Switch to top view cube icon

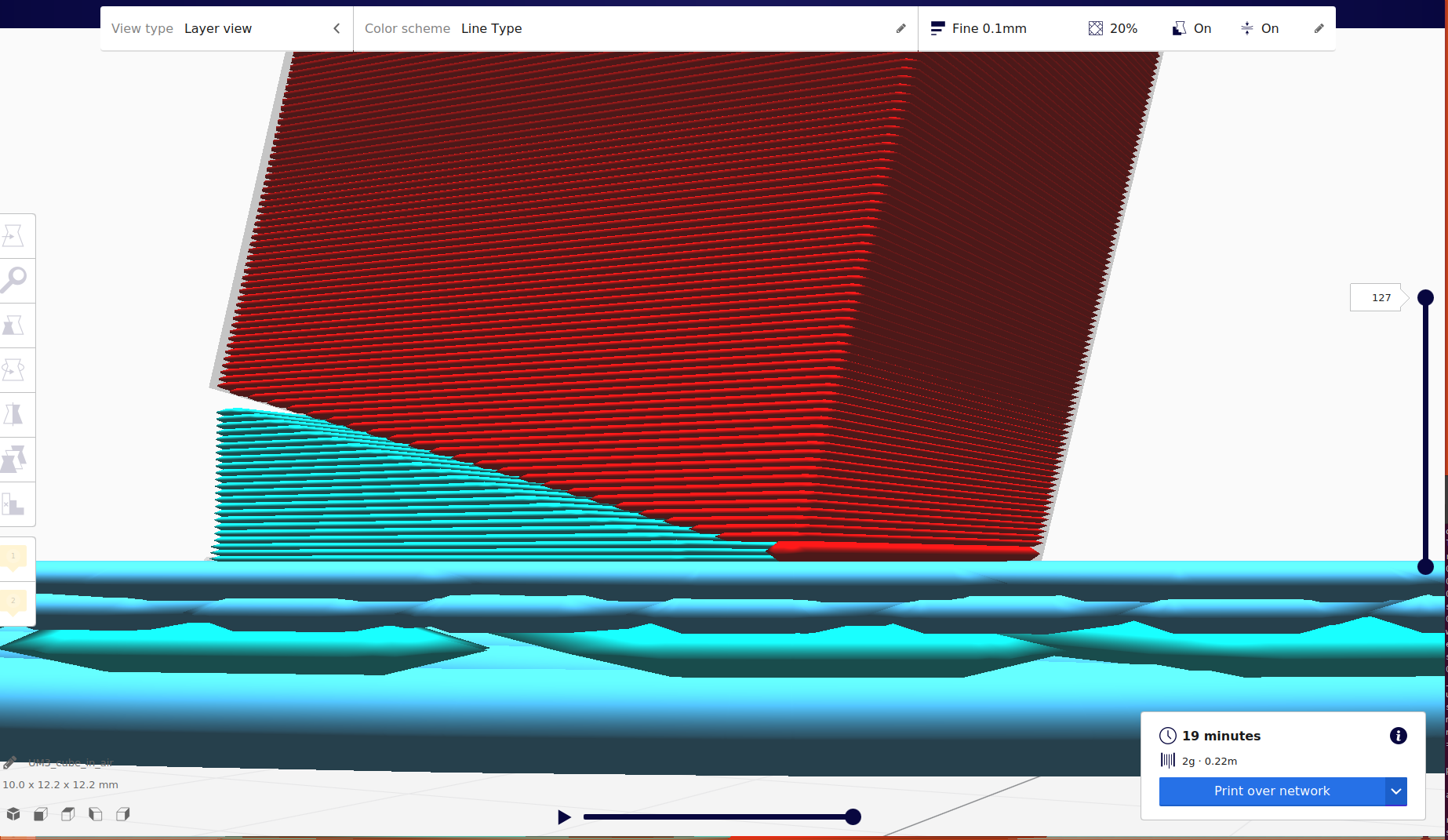pos(68,814)
